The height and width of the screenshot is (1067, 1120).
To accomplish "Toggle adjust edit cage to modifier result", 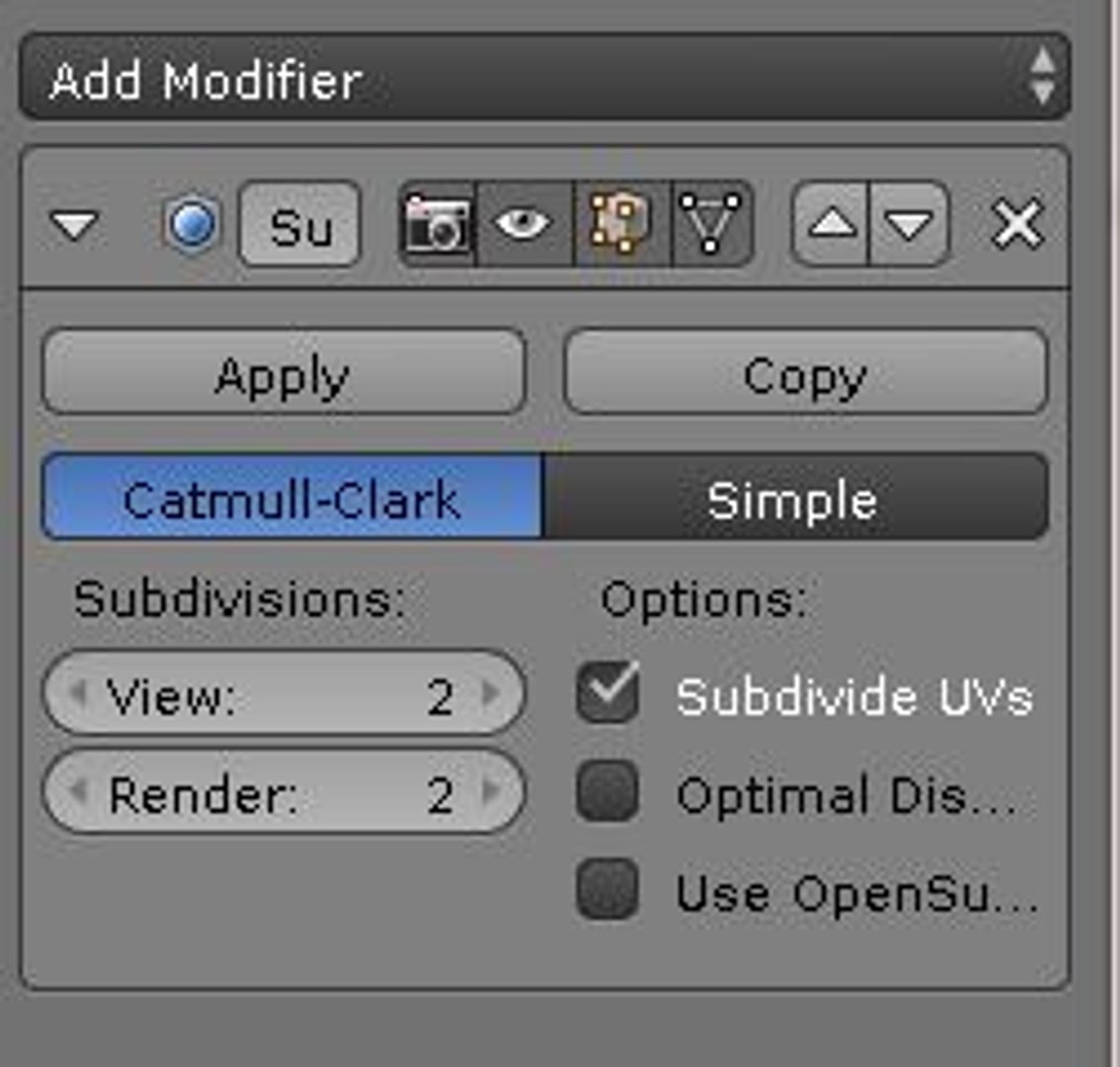I will (711, 224).
